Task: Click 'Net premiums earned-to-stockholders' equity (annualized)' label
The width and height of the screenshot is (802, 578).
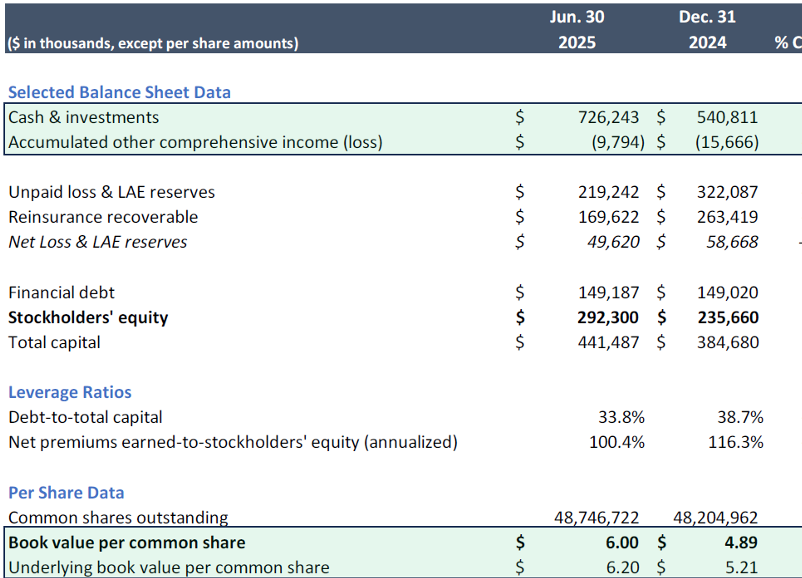Action: (233, 442)
